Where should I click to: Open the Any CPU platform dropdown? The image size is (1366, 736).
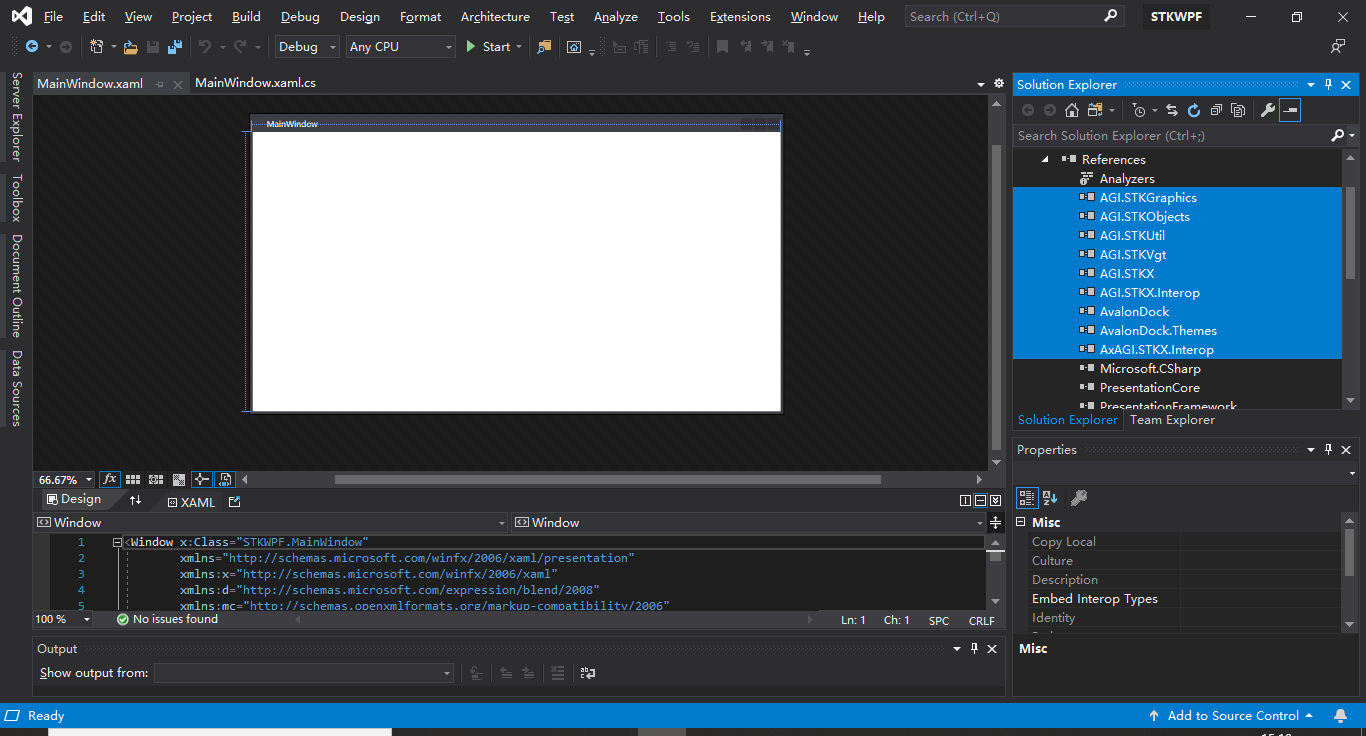(x=400, y=46)
